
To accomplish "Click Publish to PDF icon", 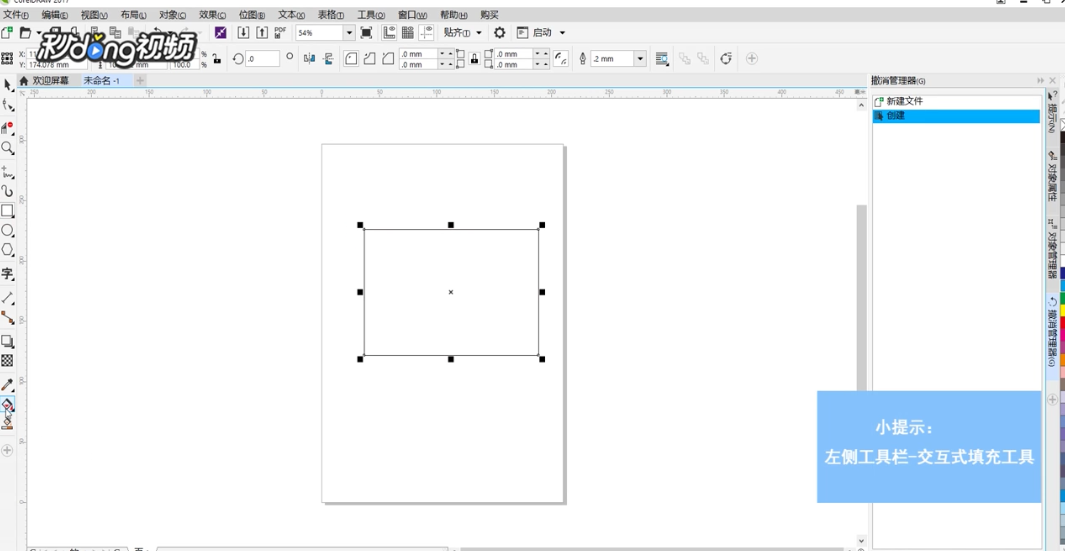I will 281,33.
